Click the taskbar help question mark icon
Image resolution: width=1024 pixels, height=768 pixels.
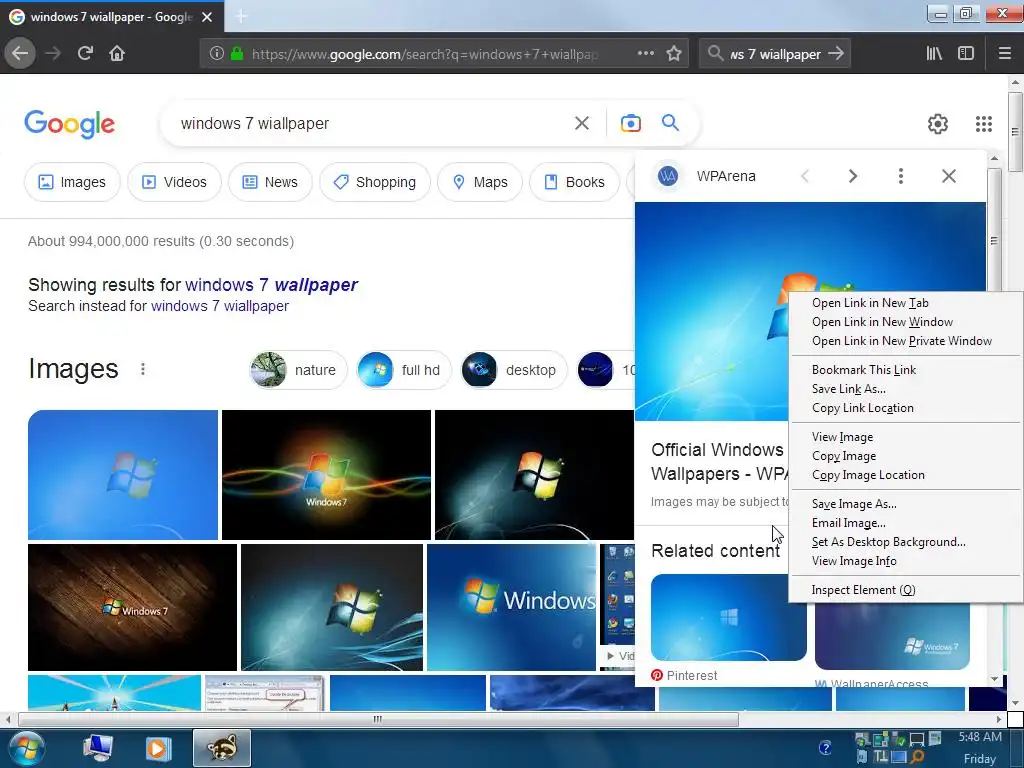coord(825,748)
